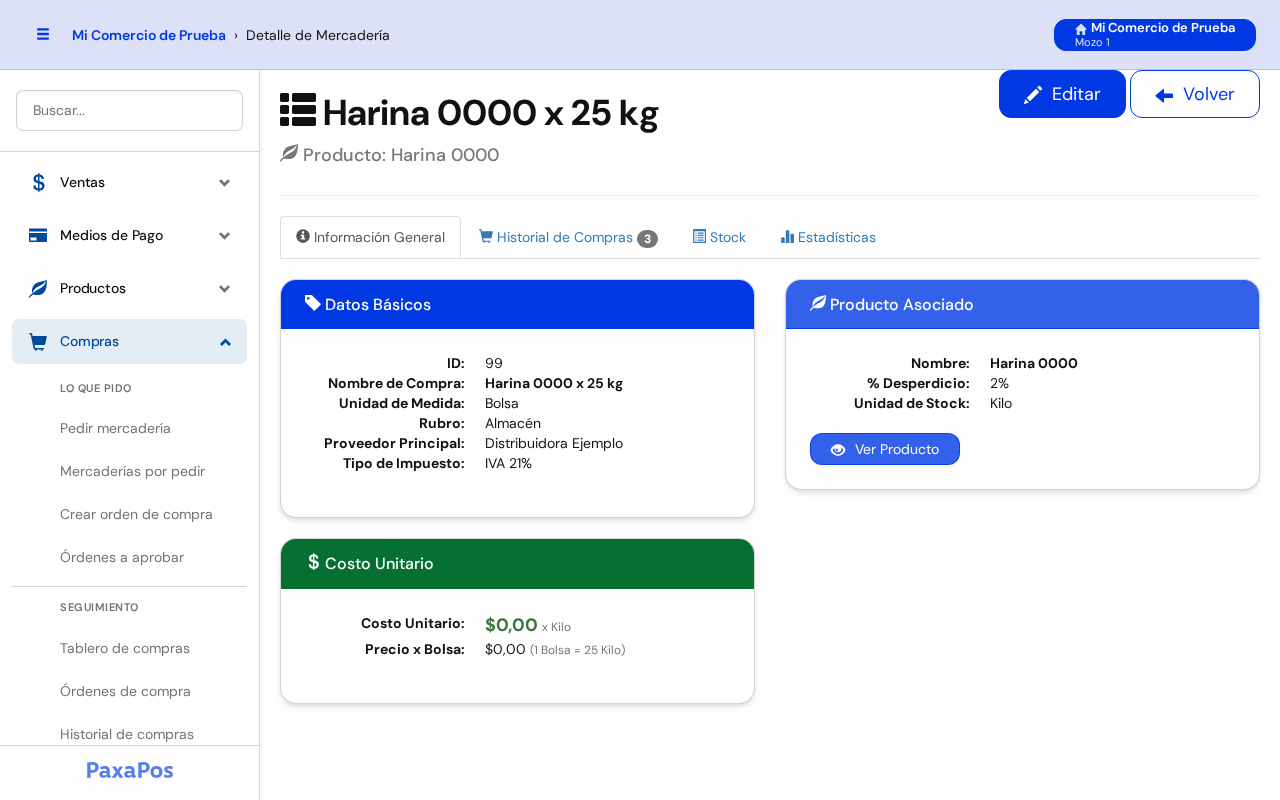Click the dollar icon beside Ventas
The height and width of the screenshot is (800, 1280).
pyautogui.click(x=38, y=182)
